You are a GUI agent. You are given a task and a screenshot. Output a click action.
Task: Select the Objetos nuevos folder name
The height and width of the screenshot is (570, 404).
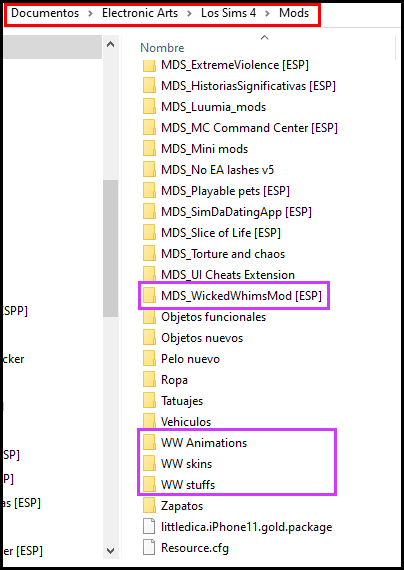pos(202,338)
